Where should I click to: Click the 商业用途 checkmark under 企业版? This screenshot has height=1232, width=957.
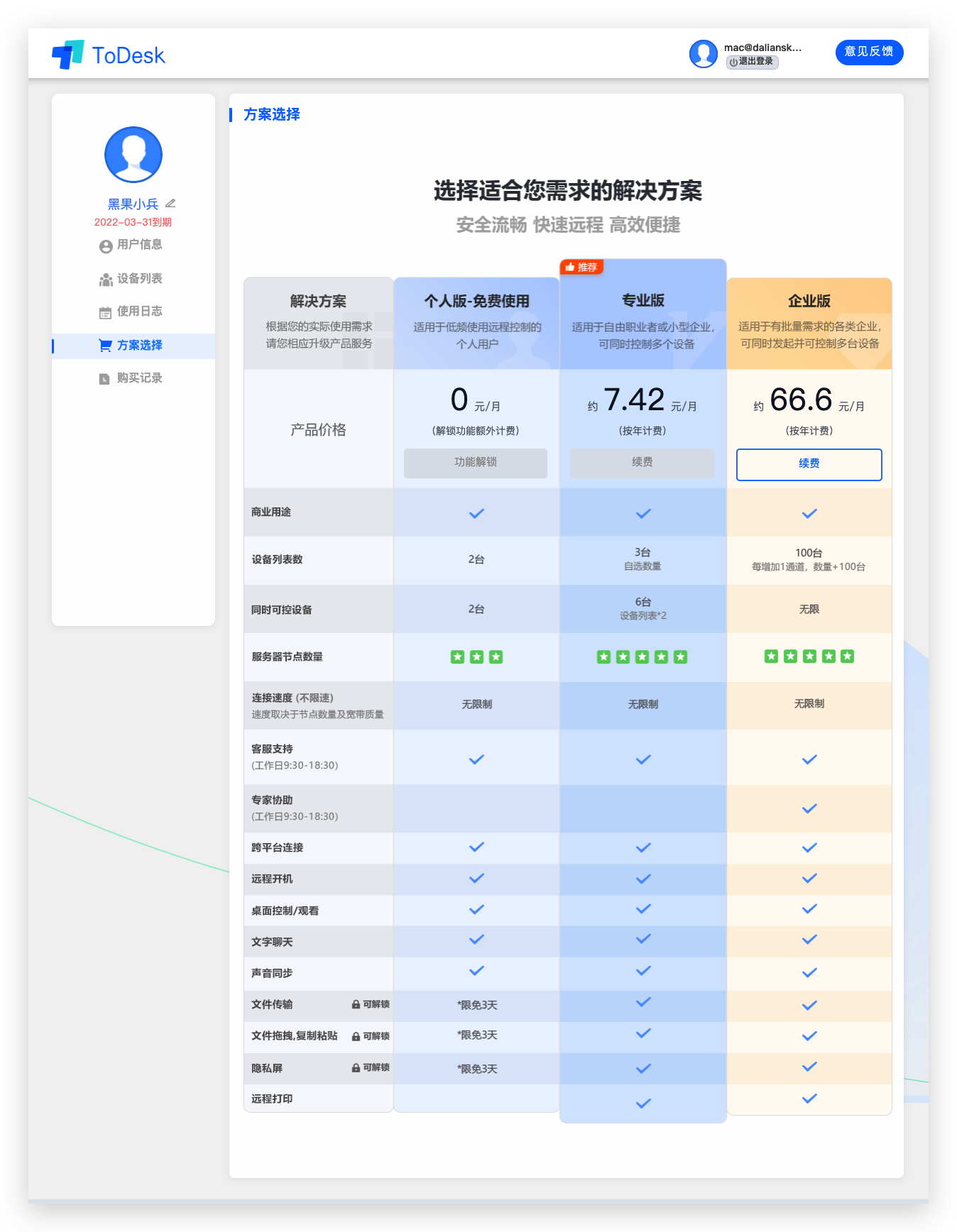point(809,513)
